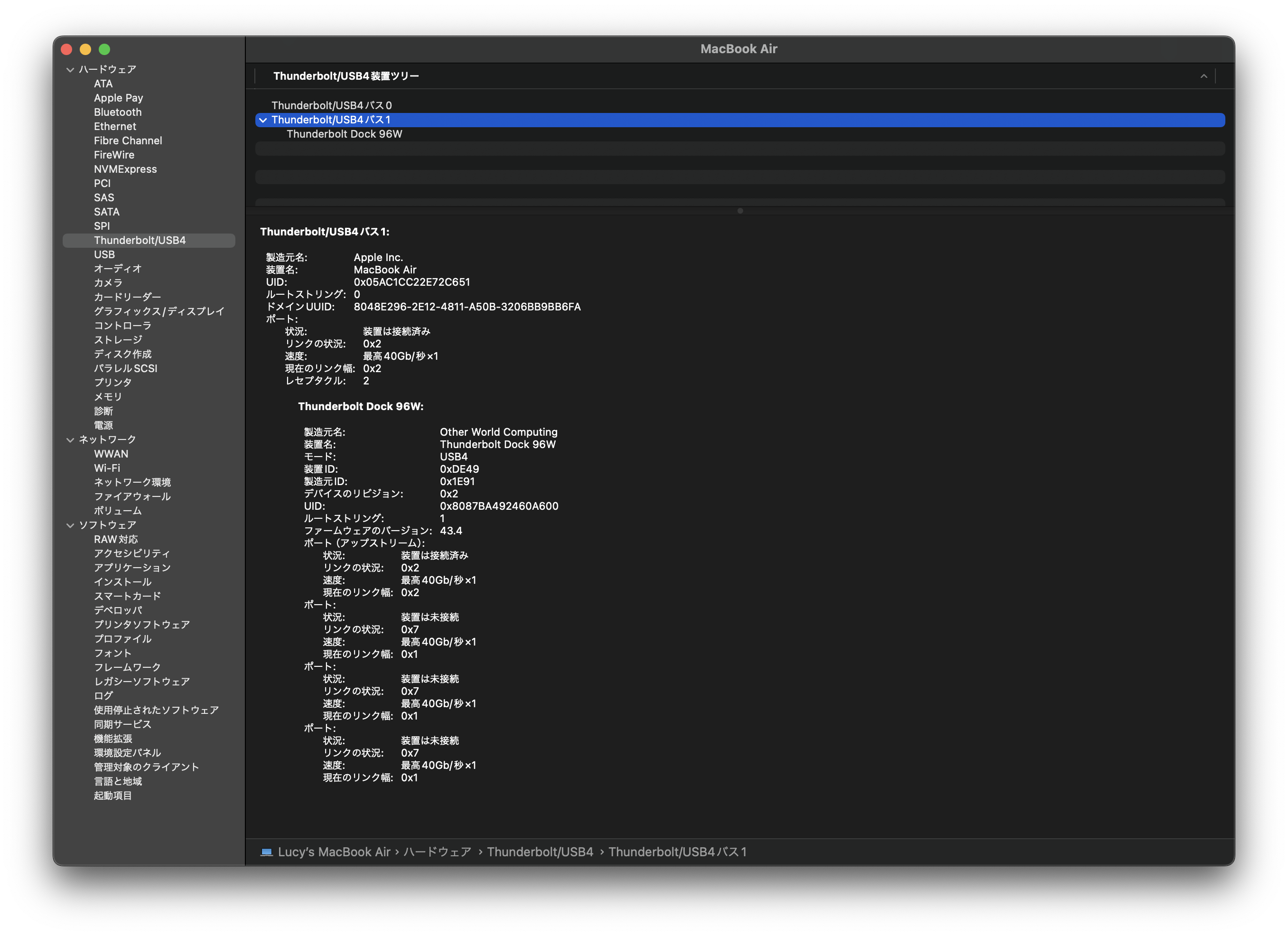Click the pane divider handle dot

pyautogui.click(x=739, y=211)
